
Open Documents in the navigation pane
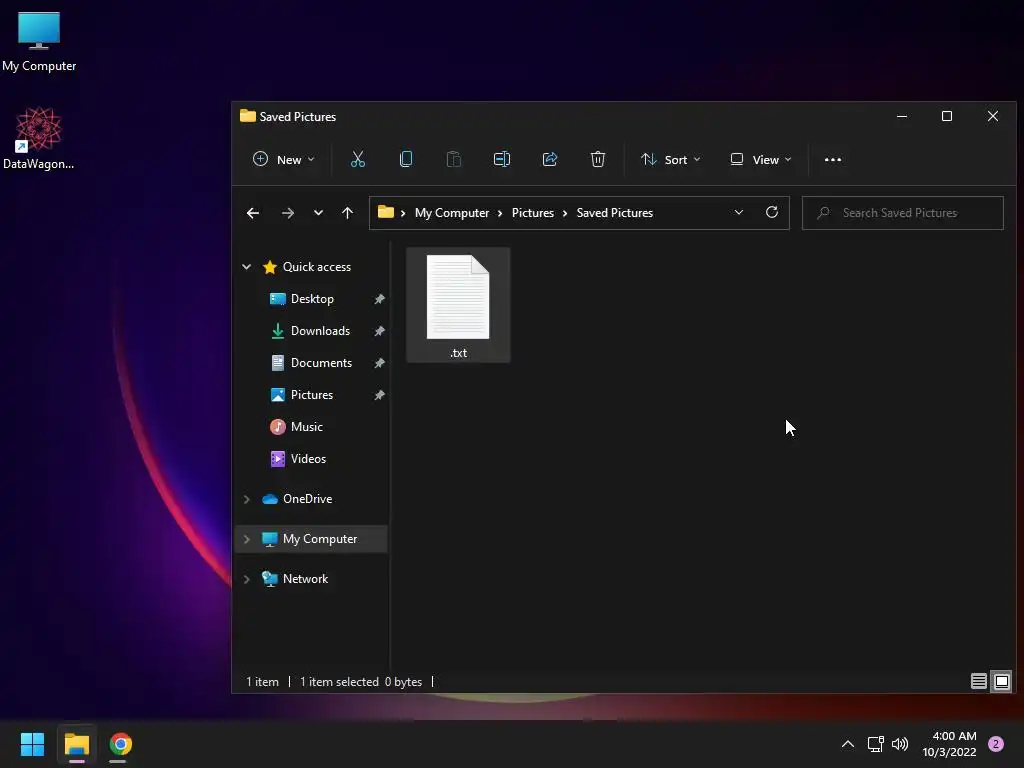[x=321, y=362]
